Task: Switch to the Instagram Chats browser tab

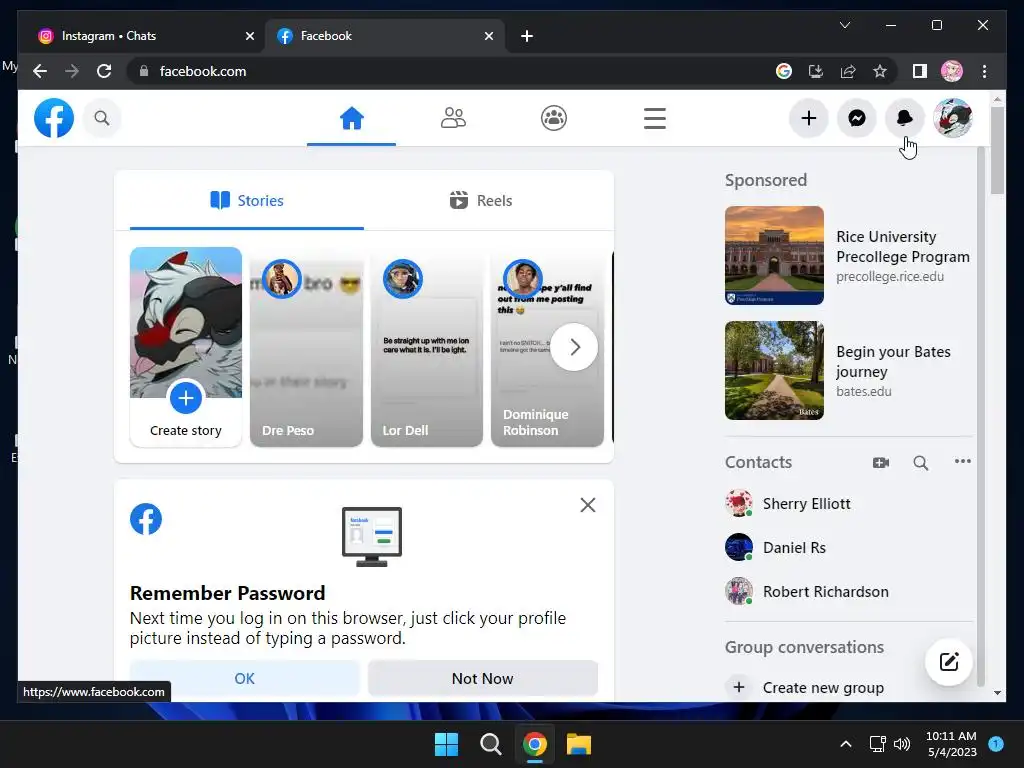Action: (x=144, y=36)
